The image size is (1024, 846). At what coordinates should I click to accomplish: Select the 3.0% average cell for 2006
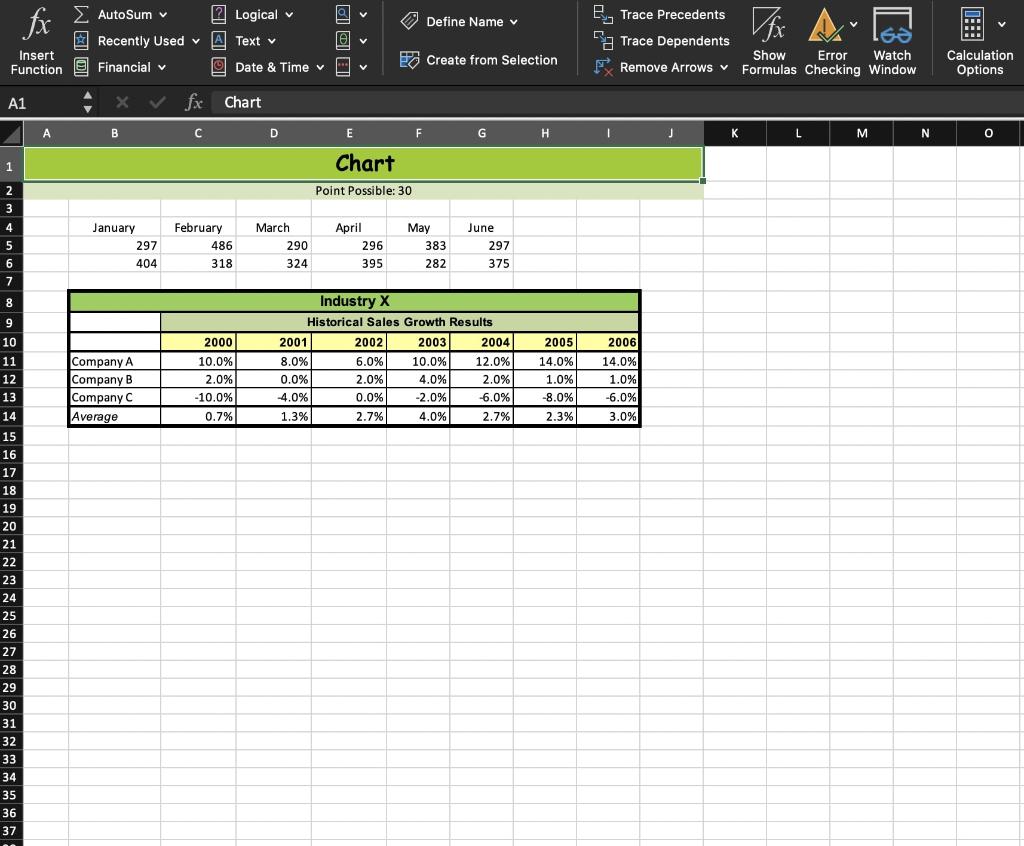click(608, 417)
